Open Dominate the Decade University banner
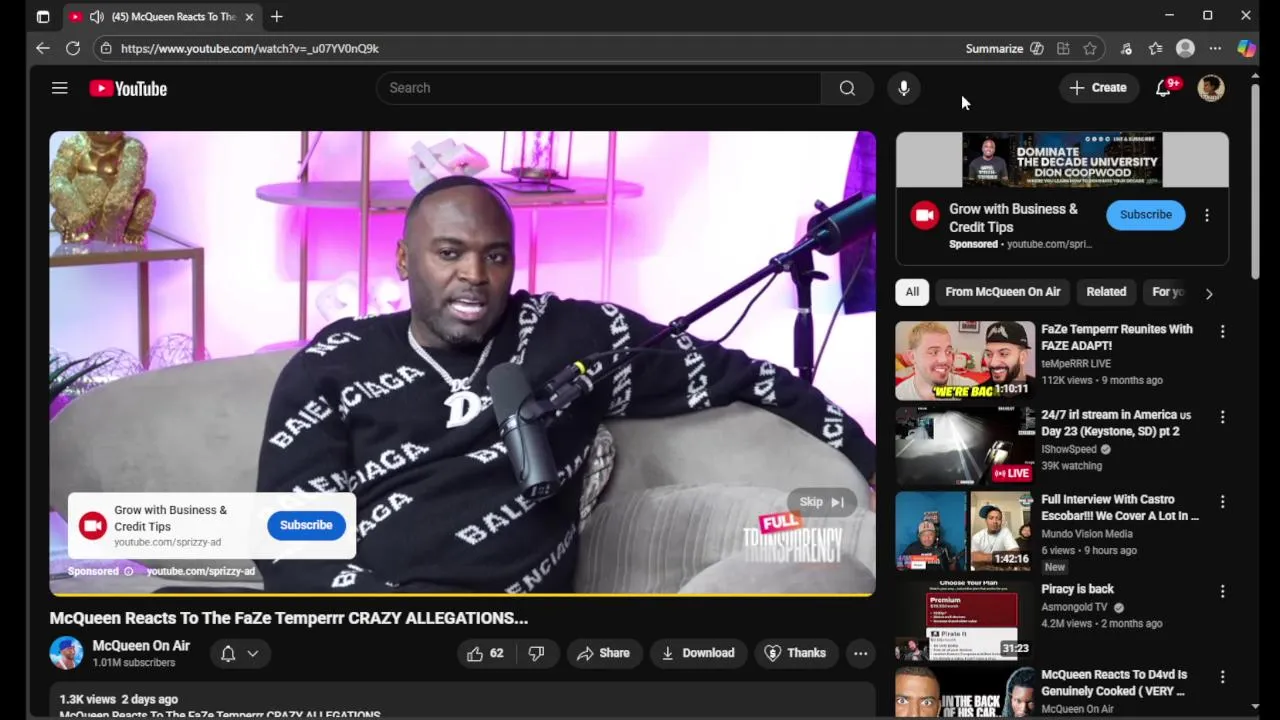 tap(1062, 160)
